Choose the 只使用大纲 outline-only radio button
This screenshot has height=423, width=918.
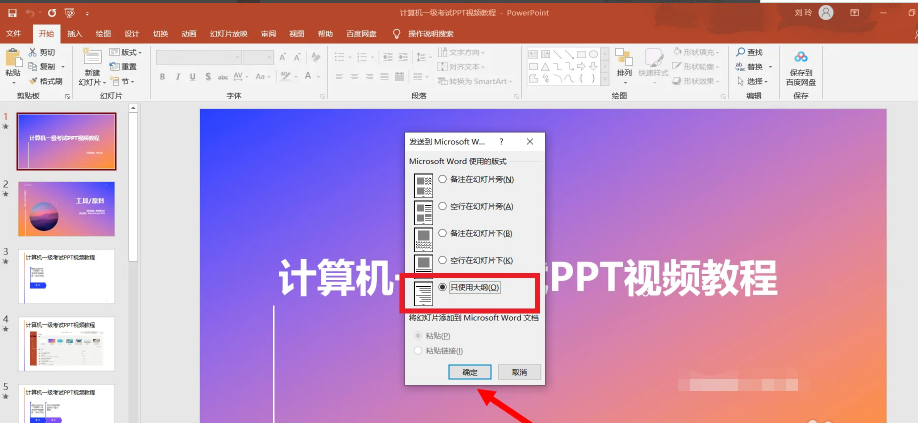tap(442, 287)
